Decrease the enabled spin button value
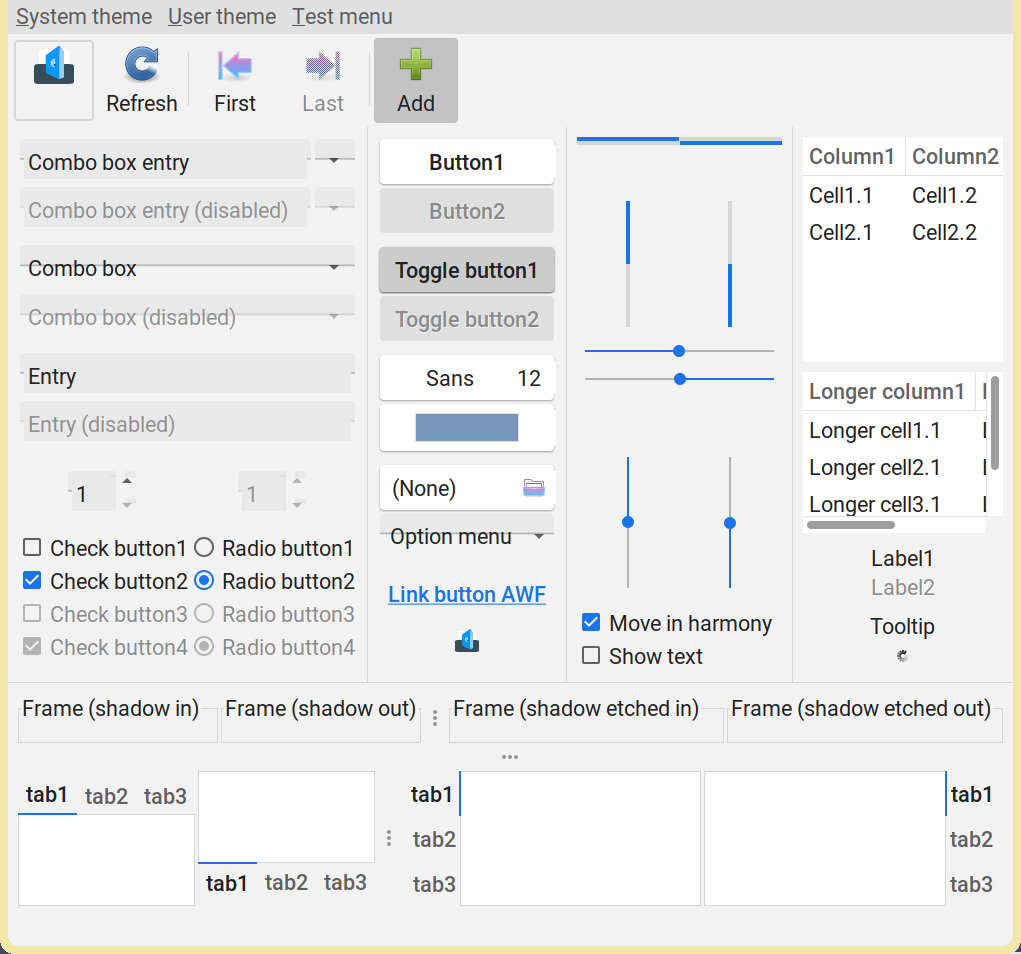The image size is (1021, 954). (128, 505)
